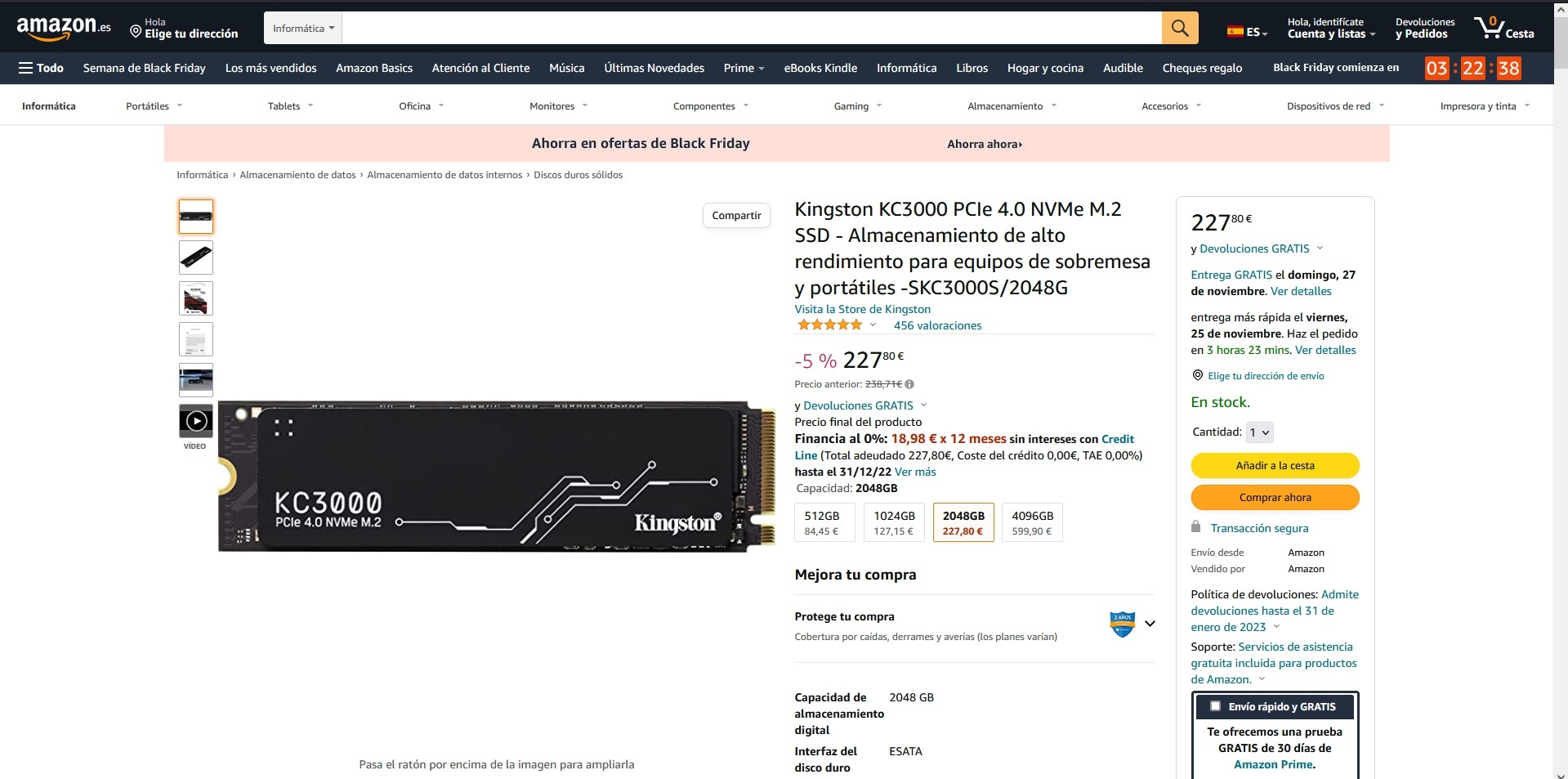
Task: Expand the Protege tu compra section
Action: pos(1150,624)
